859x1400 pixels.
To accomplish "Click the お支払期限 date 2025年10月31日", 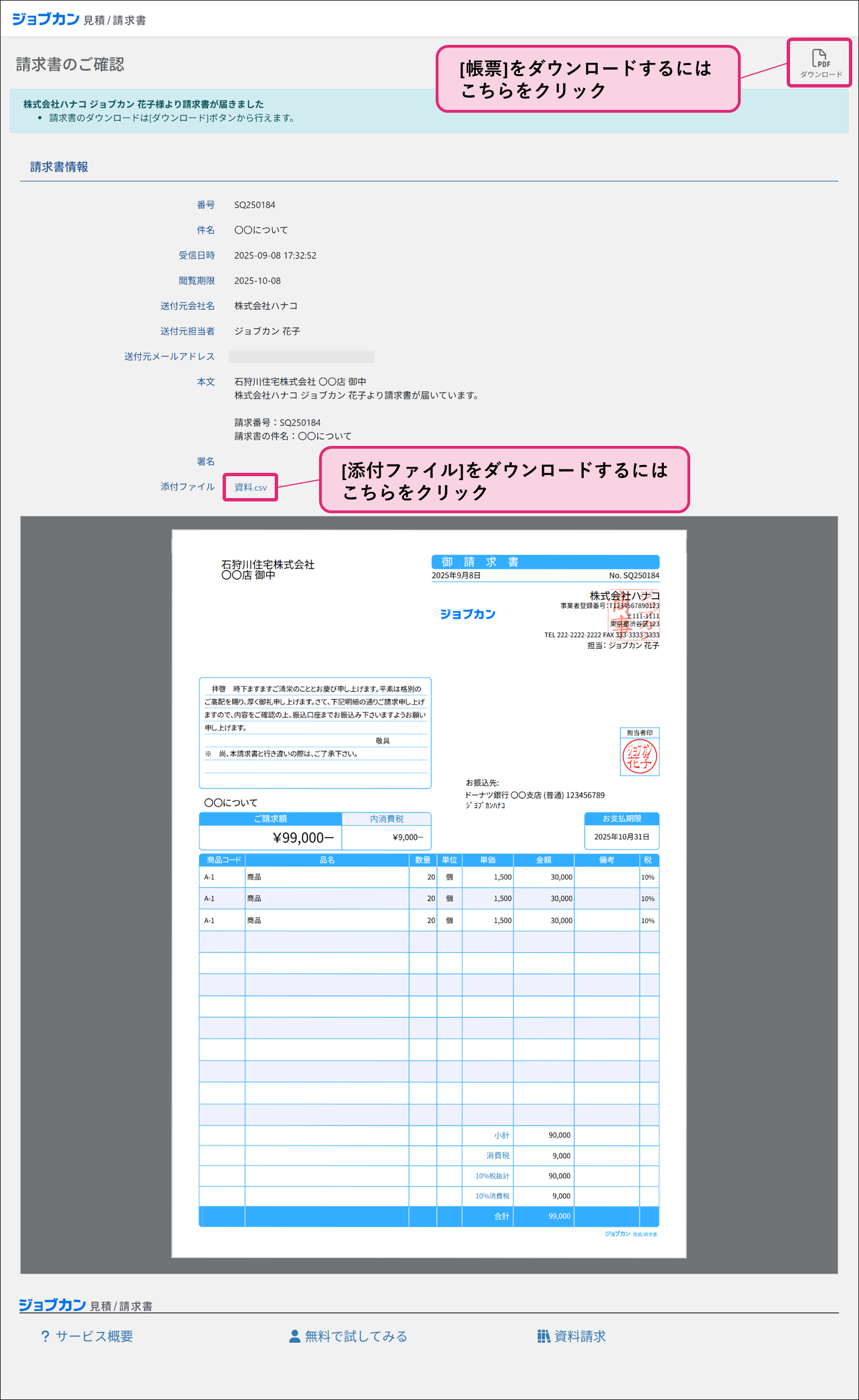I will pos(621,837).
